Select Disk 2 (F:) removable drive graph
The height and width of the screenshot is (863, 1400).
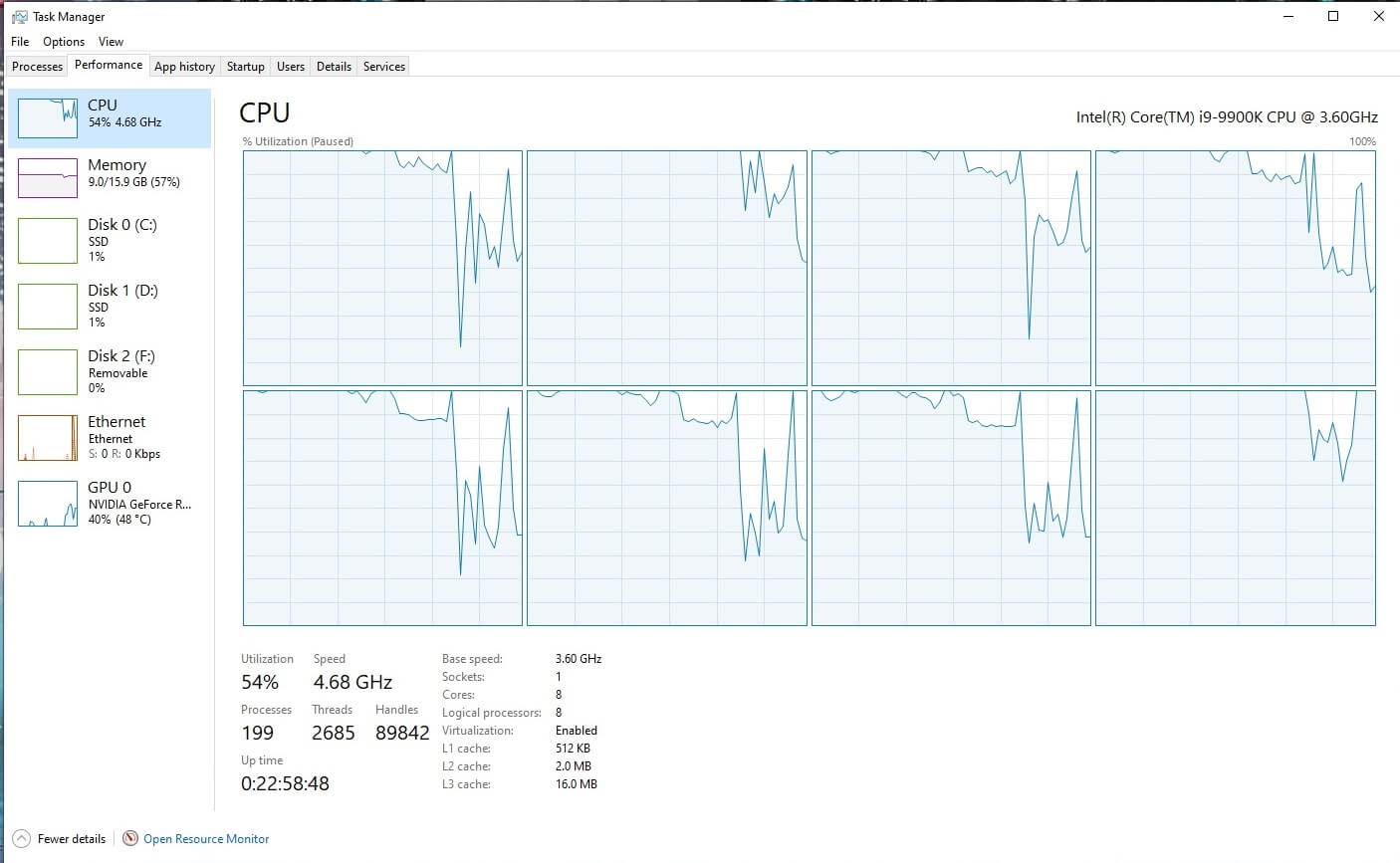(x=48, y=372)
